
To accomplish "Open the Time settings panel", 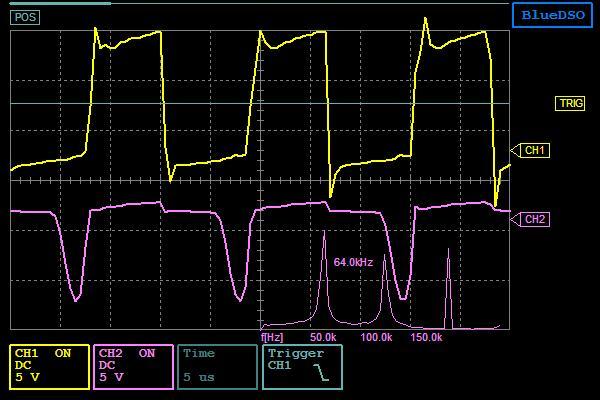I will coord(217,367).
